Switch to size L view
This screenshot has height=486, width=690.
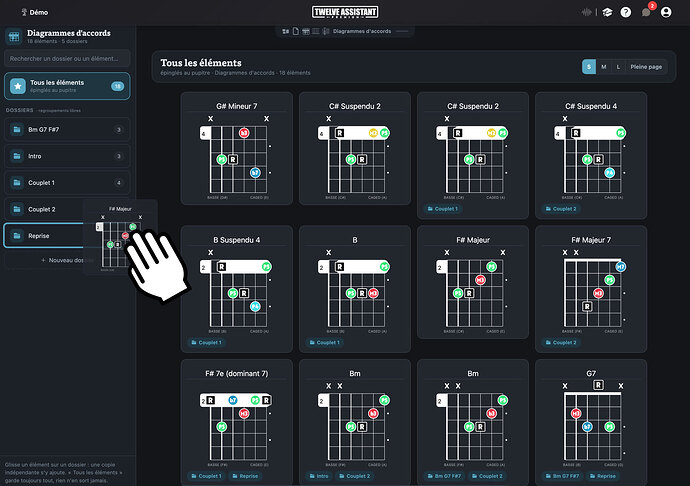coord(618,67)
